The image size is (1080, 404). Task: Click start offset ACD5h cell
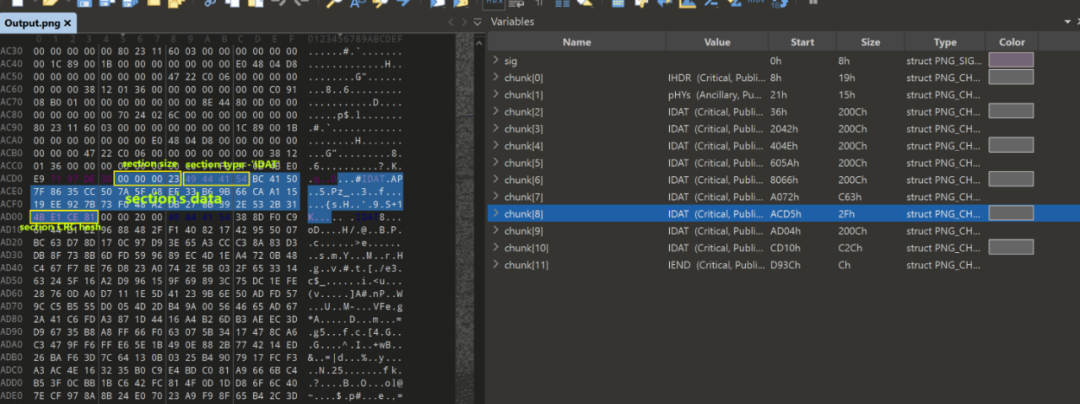point(802,213)
